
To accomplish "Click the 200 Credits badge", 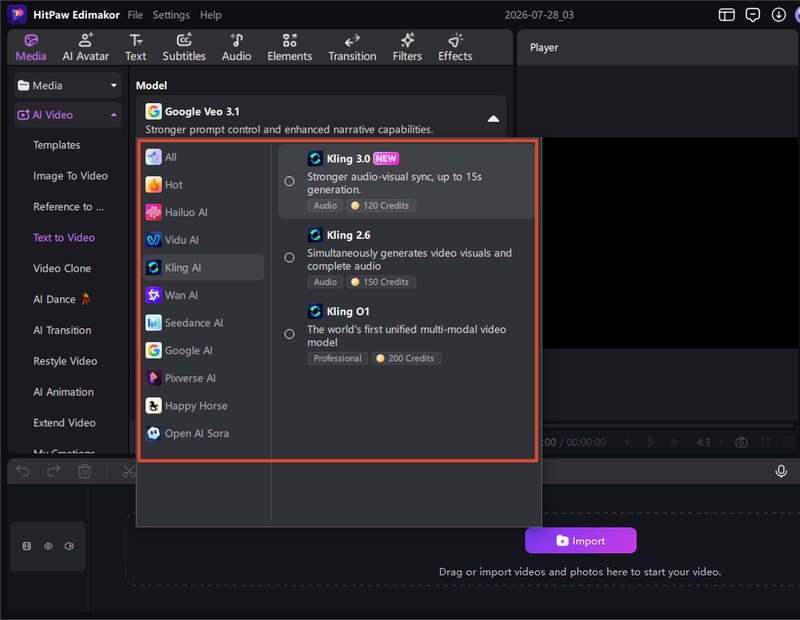I will [406, 359].
